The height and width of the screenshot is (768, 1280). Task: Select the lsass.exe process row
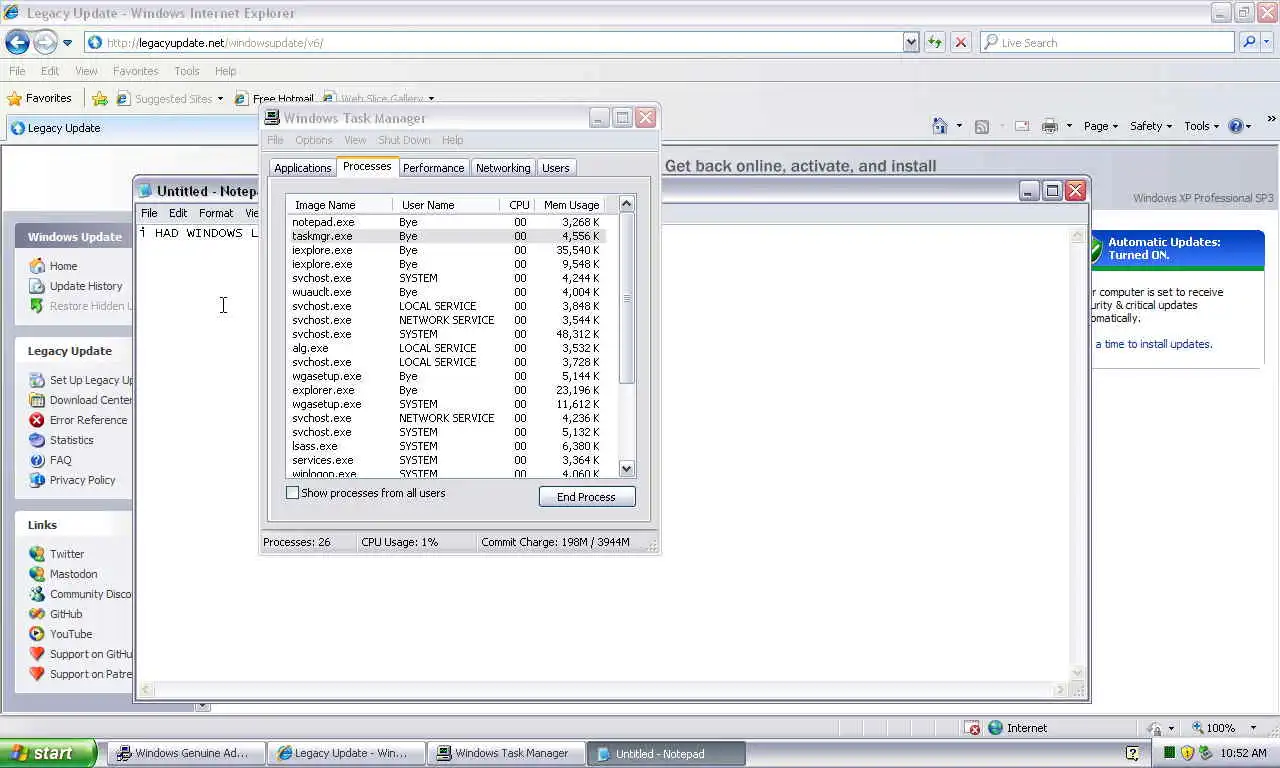click(446, 446)
